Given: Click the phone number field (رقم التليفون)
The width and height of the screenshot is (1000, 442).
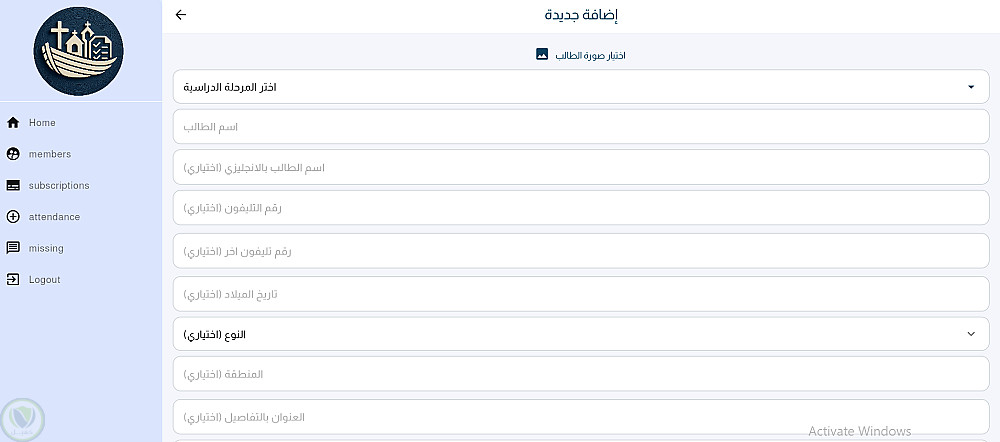Looking at the screenshot, I should click(580, 208).
